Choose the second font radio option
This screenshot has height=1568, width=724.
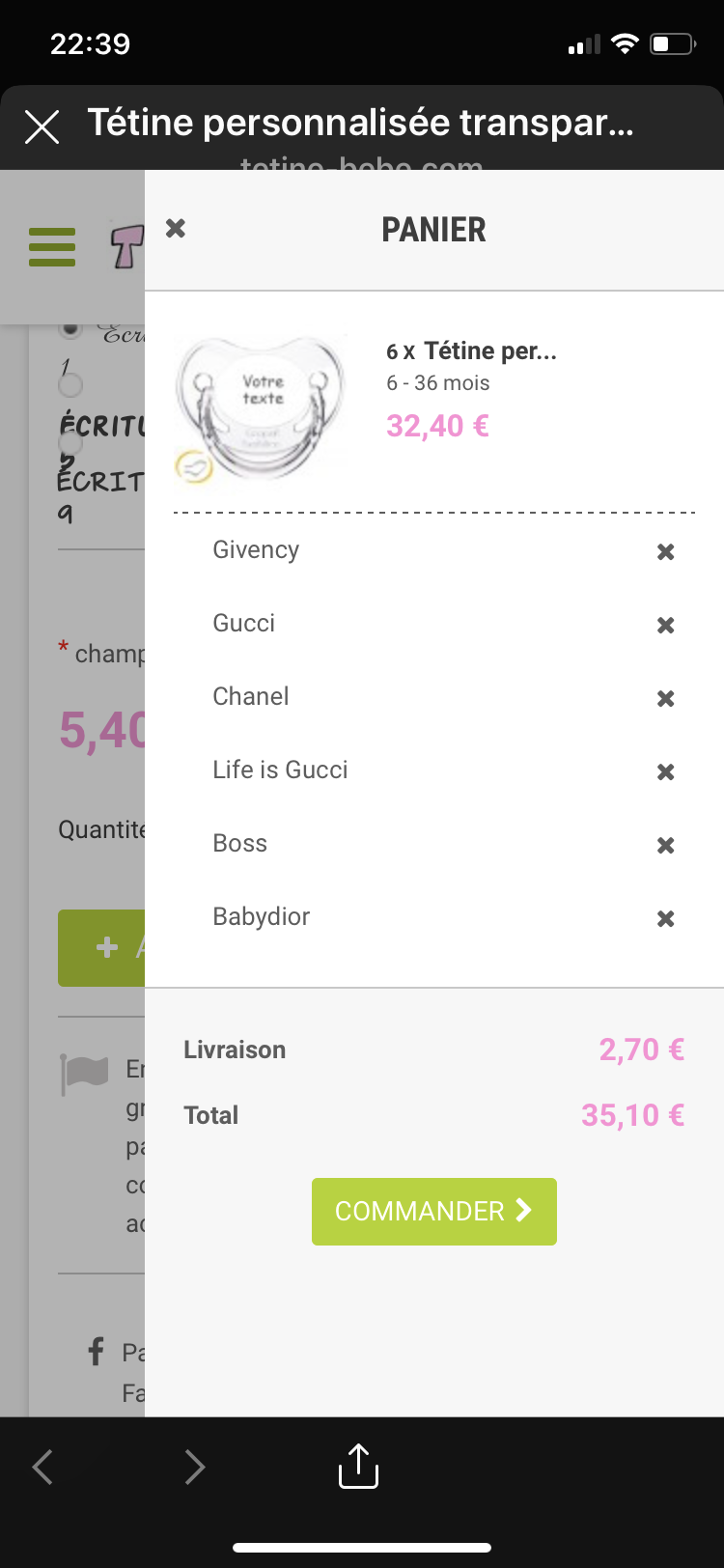pyautogui.click(x=70, y=385)
